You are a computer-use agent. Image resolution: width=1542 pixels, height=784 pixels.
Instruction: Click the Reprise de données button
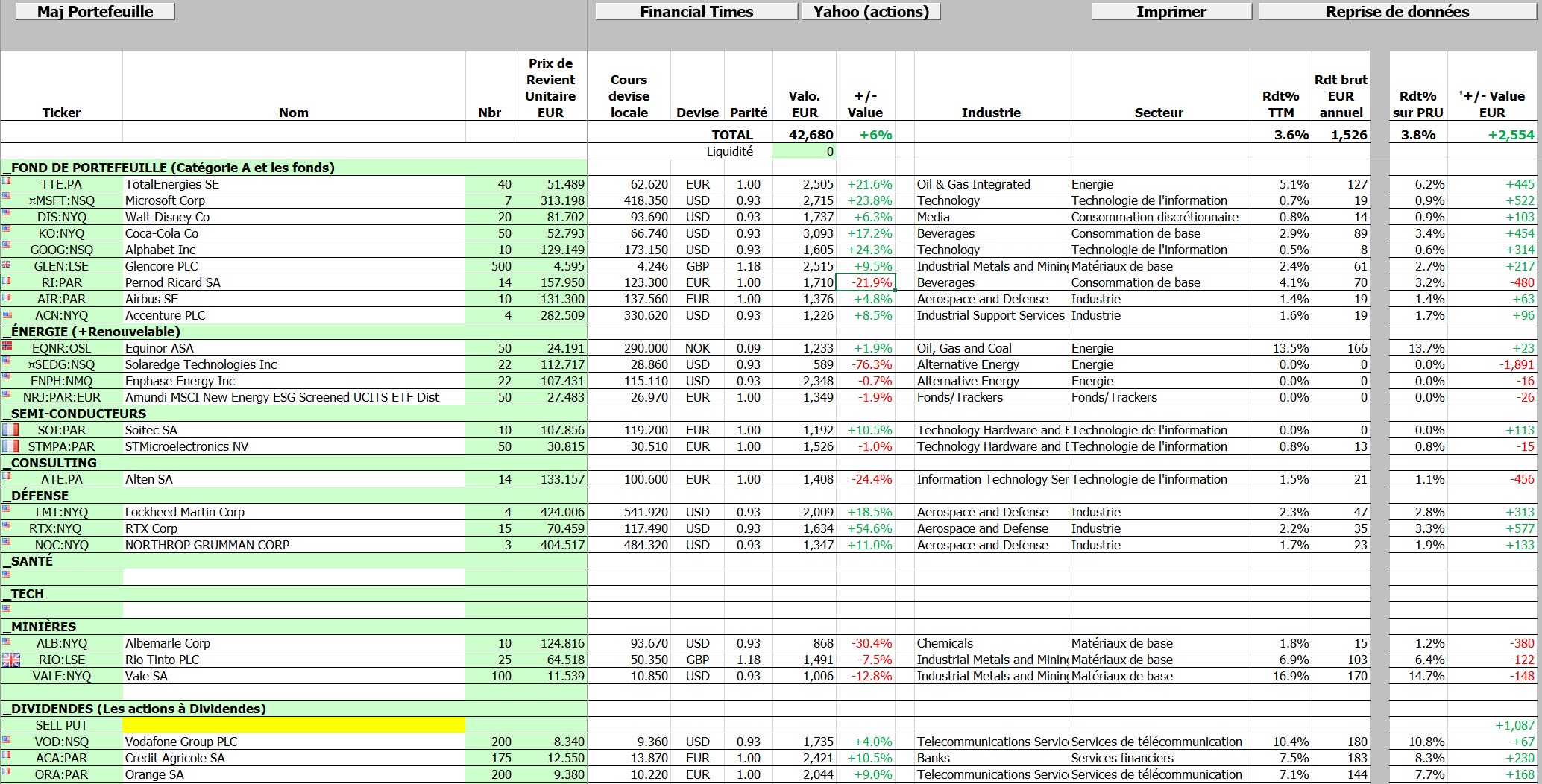click(1397, 11)
